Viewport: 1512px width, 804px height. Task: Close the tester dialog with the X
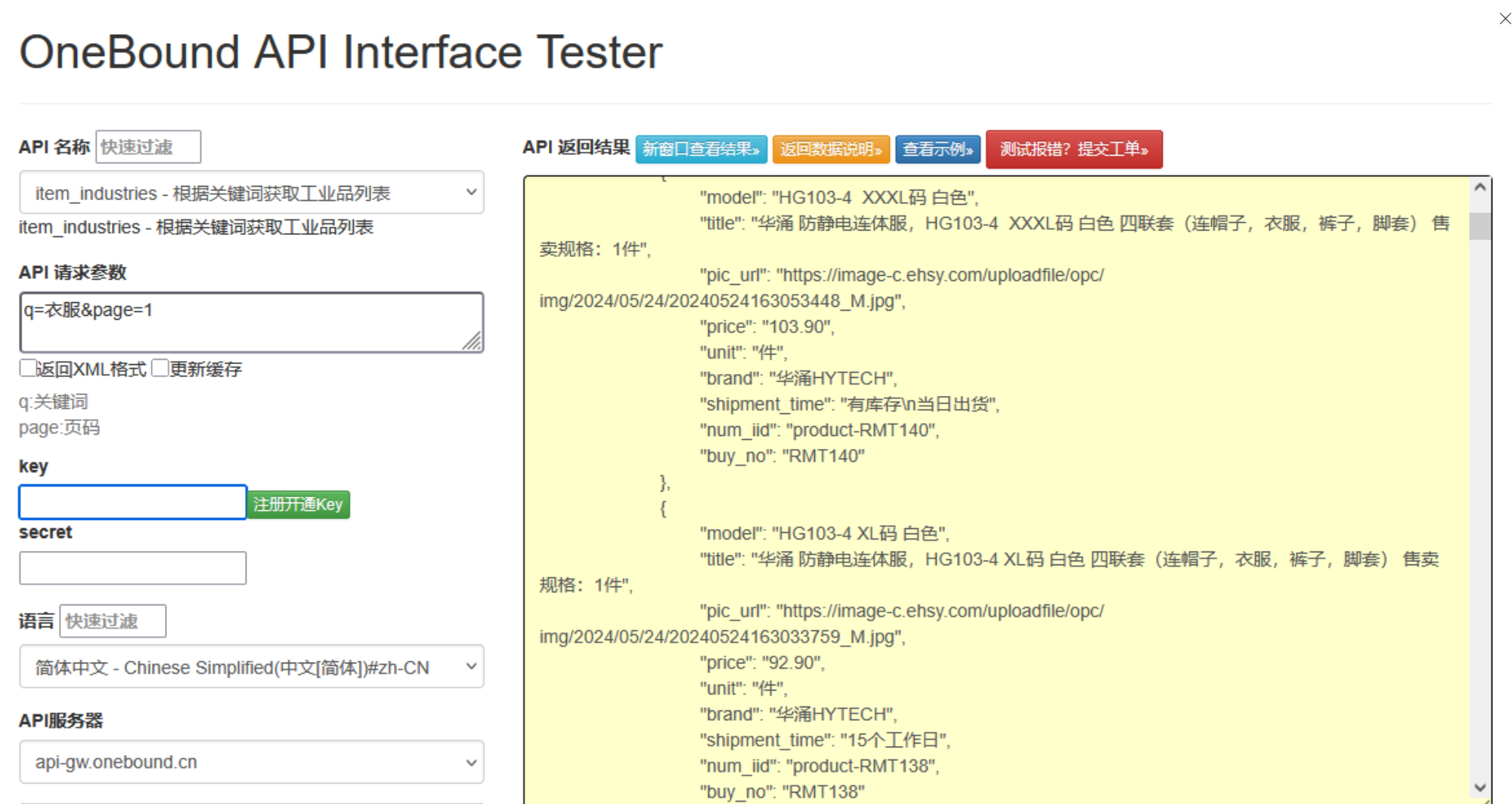click(1504, 18)
